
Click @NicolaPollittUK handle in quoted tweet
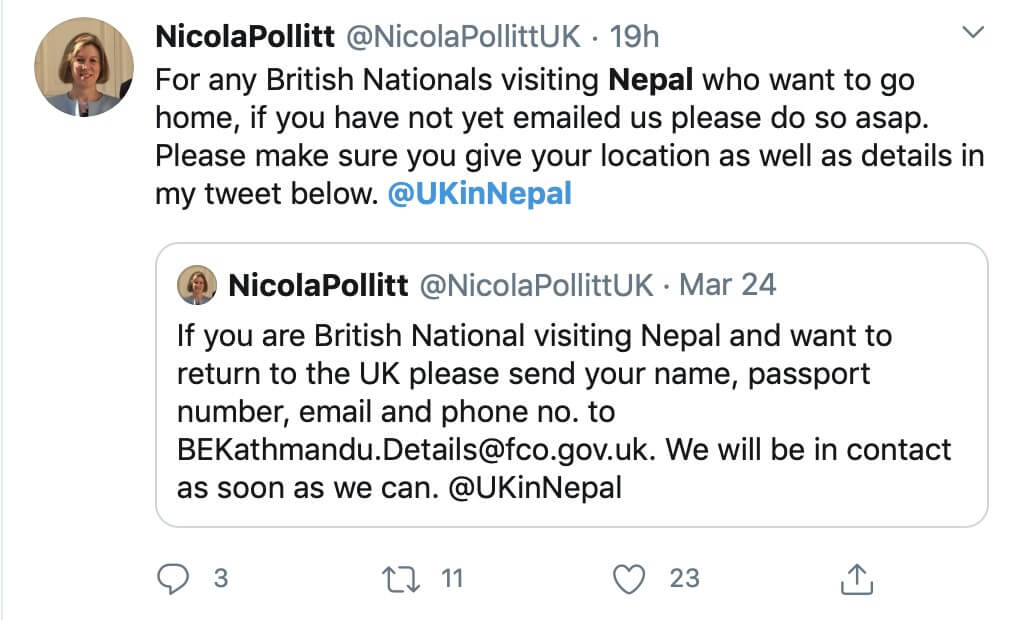[536, 285]
